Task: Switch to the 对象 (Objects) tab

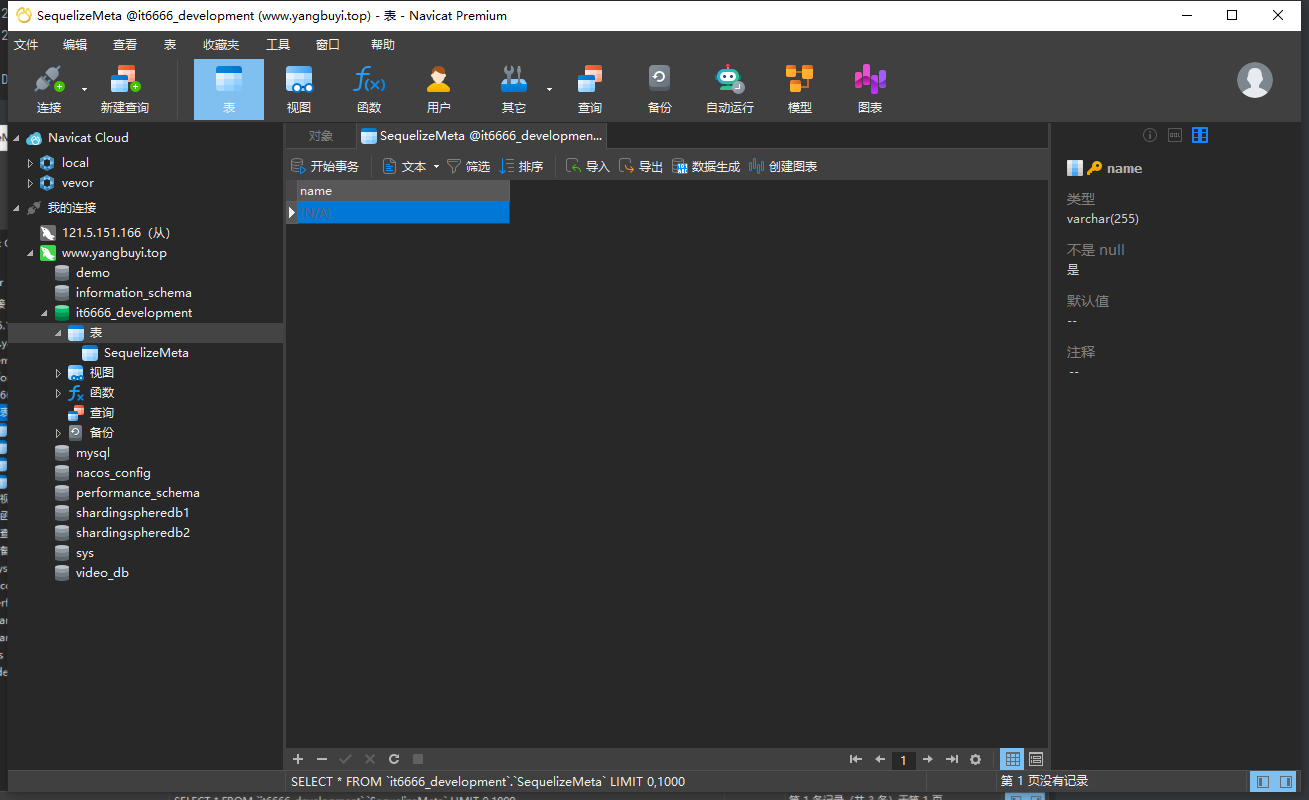Action: 321,136
